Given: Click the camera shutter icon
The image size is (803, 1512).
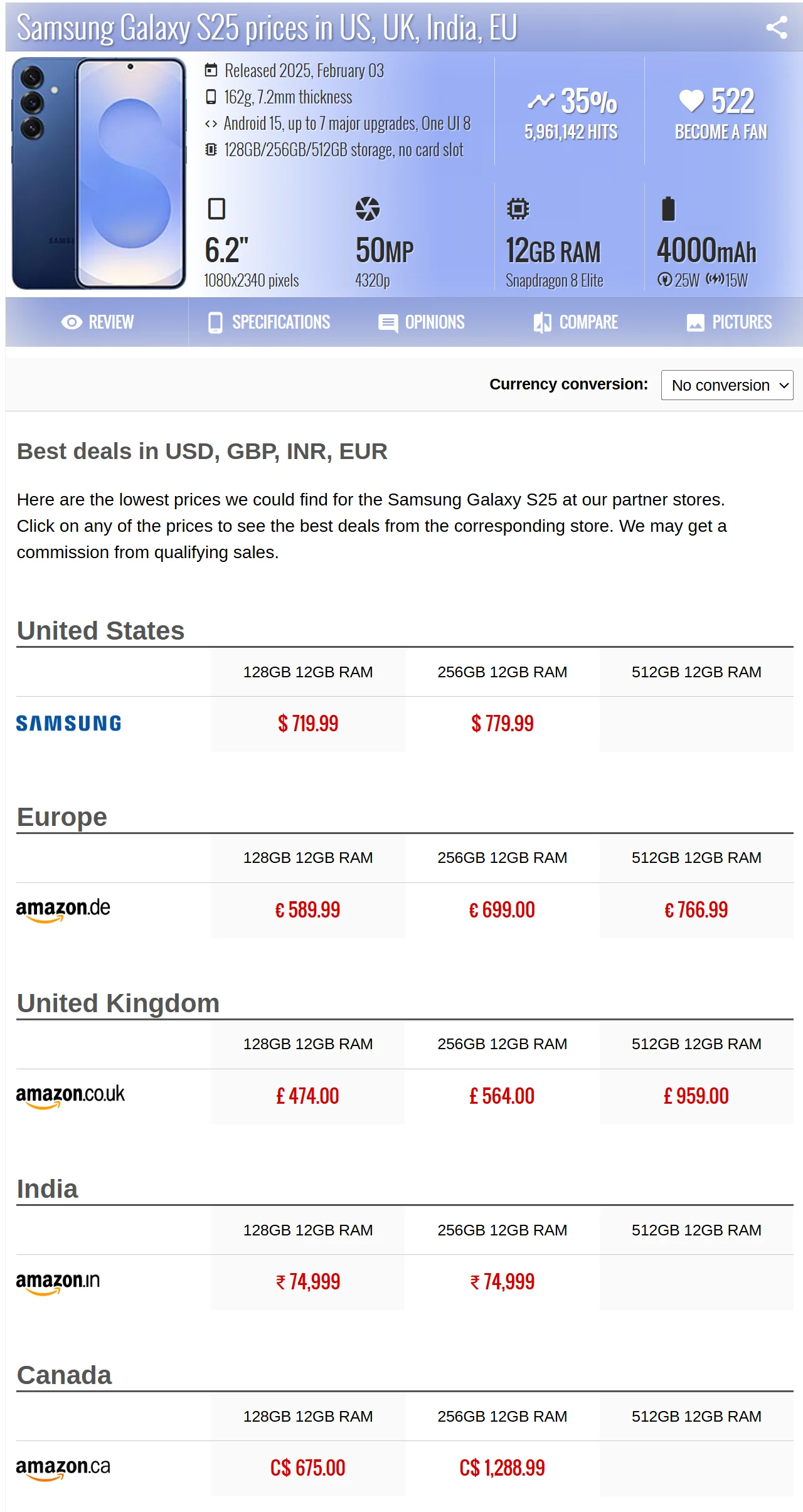Looking at the screenshot, I should [368, 209].
